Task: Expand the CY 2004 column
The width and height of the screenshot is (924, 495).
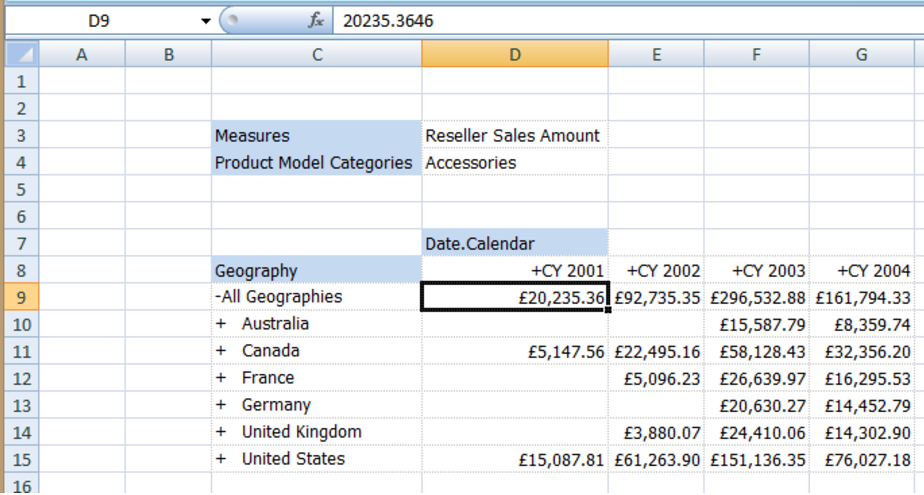Action: (842, 271)
